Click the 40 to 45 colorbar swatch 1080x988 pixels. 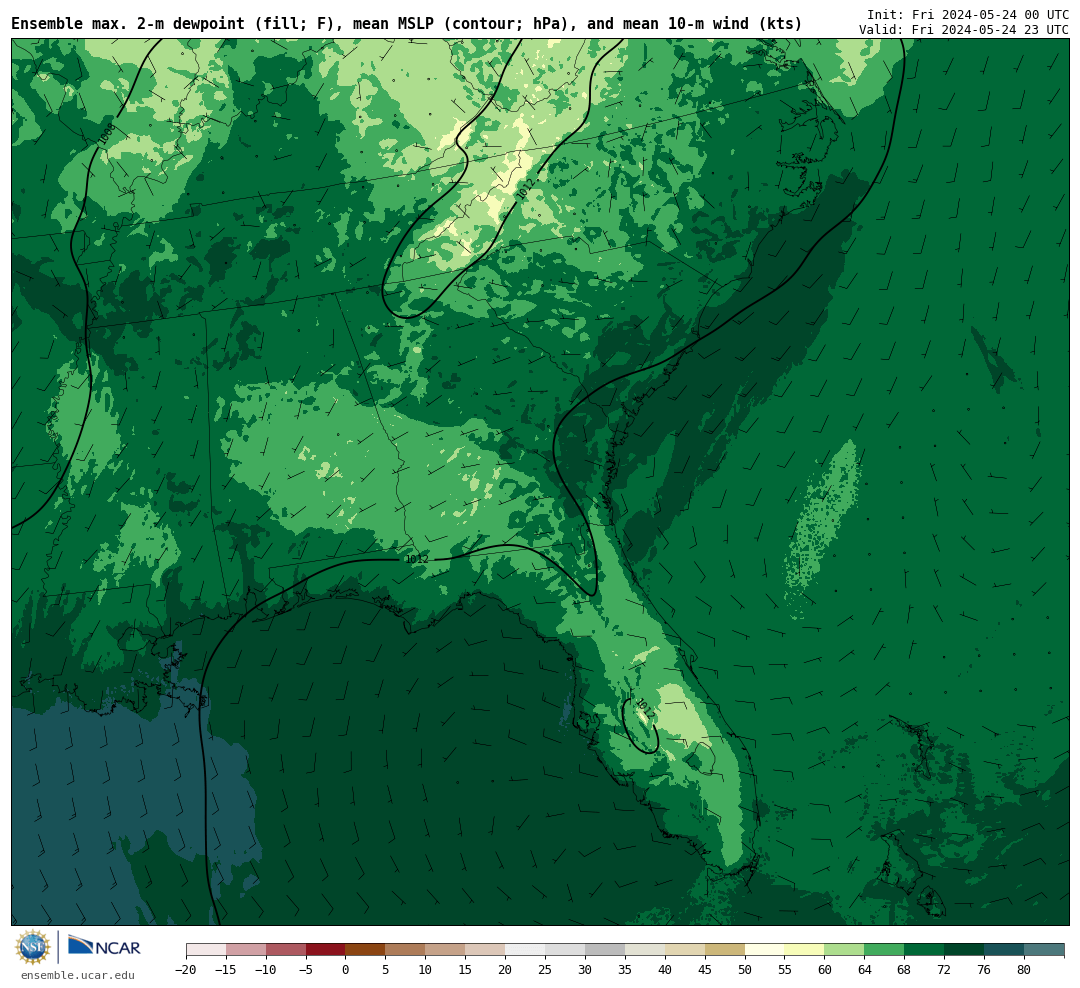[685, 949]
